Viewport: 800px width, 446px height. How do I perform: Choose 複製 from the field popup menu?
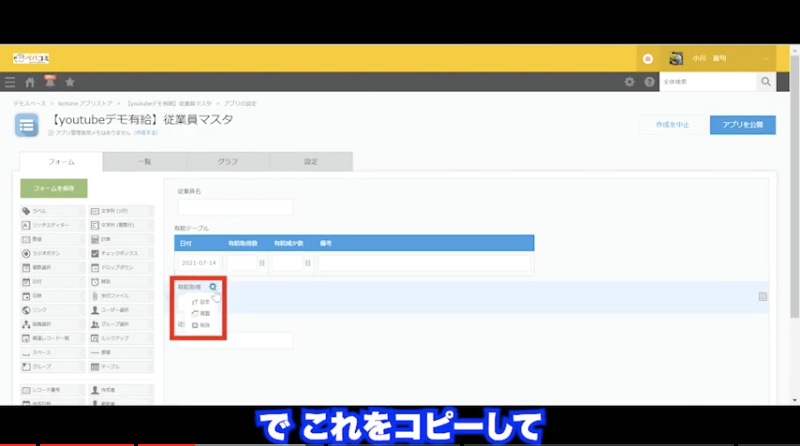pos(201,313)
